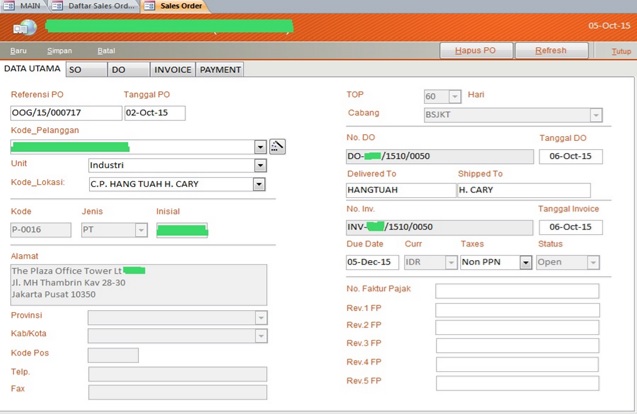Click the edit icon beside Kode_Pelanggan dropdown
The height and width of the screenshot is (414, 637).
pyautogui.click(x=278, y=146)
